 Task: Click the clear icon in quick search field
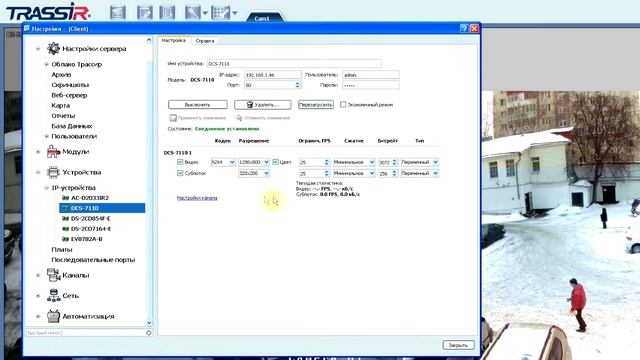pyautogui.click(x=149, y=333)
